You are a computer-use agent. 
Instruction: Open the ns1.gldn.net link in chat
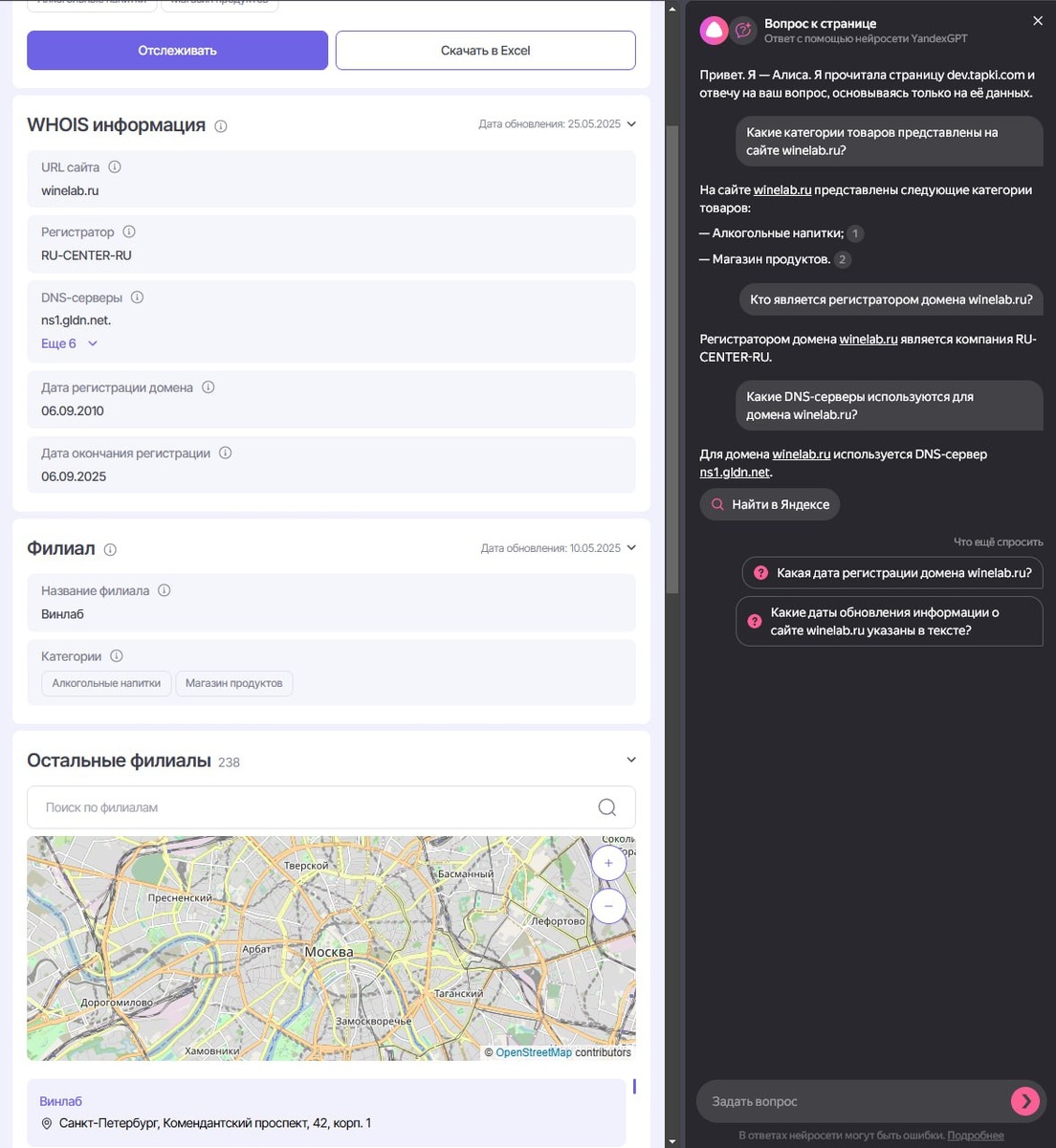735,473
